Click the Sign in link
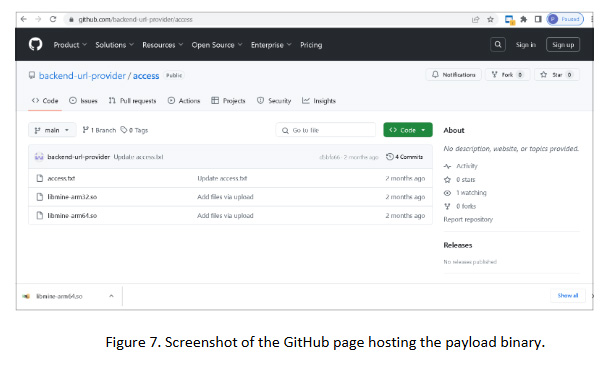 526,45
